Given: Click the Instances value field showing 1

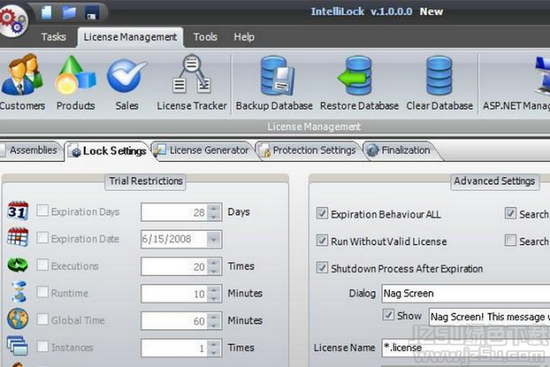Looking at the screenshot, I should (x=175, y=348).
